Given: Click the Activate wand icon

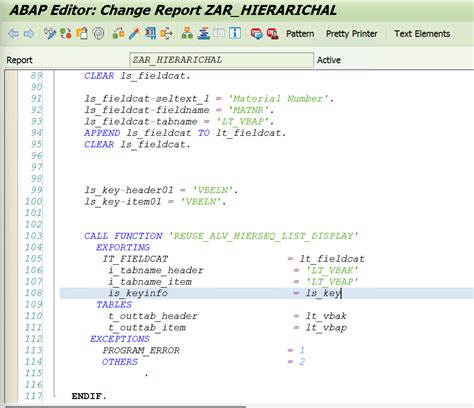Looking at the screenshot, I should (134, 33).
